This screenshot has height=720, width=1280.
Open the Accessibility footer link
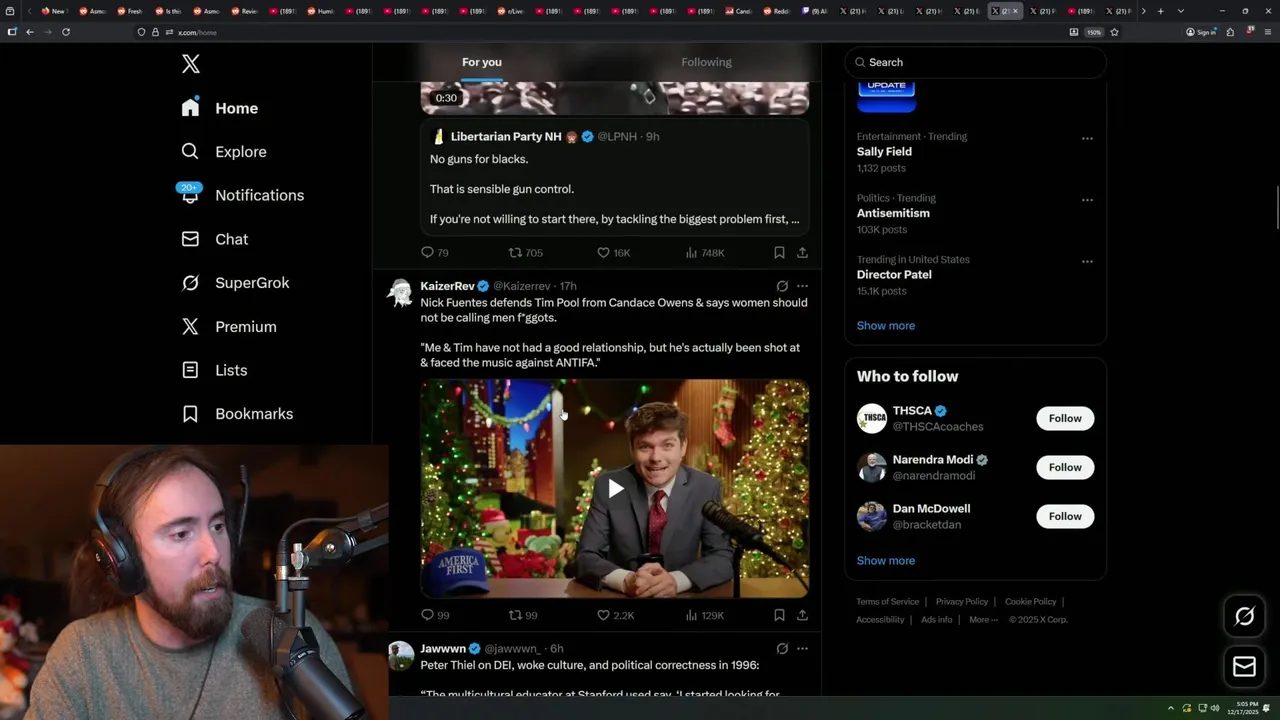pos(880,619)
